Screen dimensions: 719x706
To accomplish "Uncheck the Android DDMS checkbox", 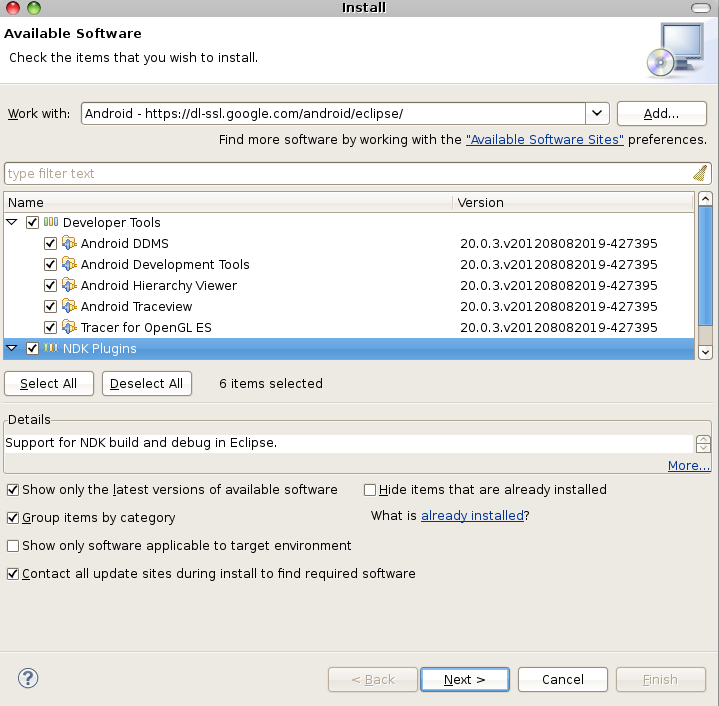I will [x=50, y=243].
